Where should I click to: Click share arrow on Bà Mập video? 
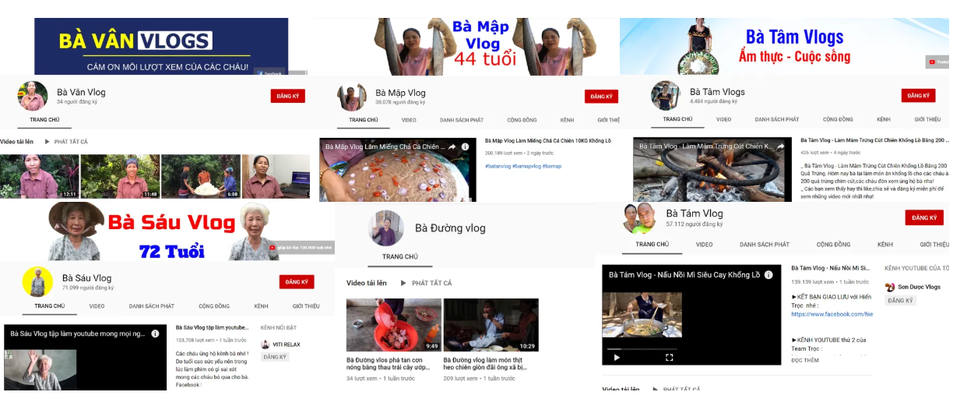tap(452, 147)
